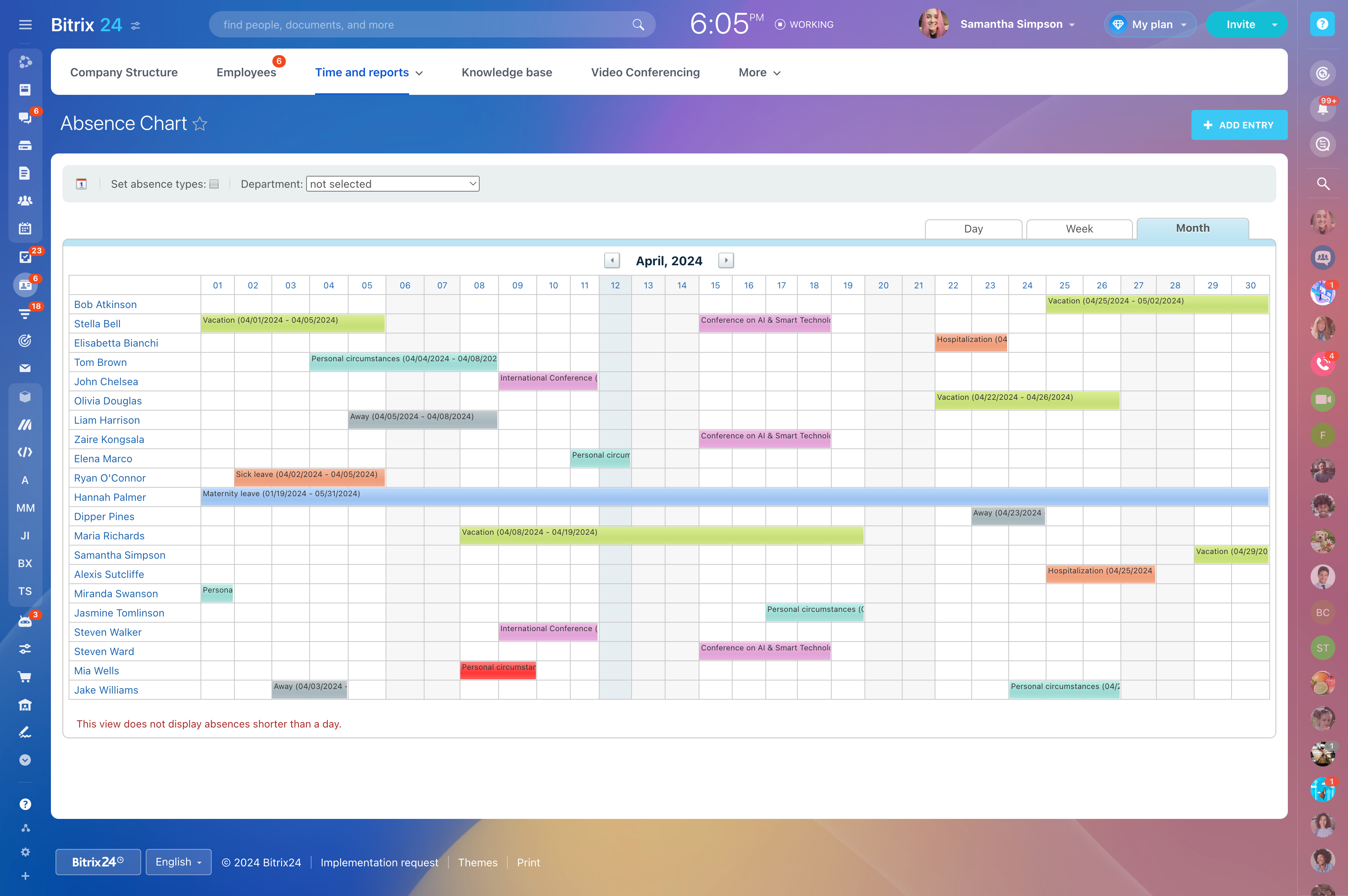Viewport: 1348px width, 896px height.
Task: Favorite Absence Chart with star icon
Action: (200, 123)
